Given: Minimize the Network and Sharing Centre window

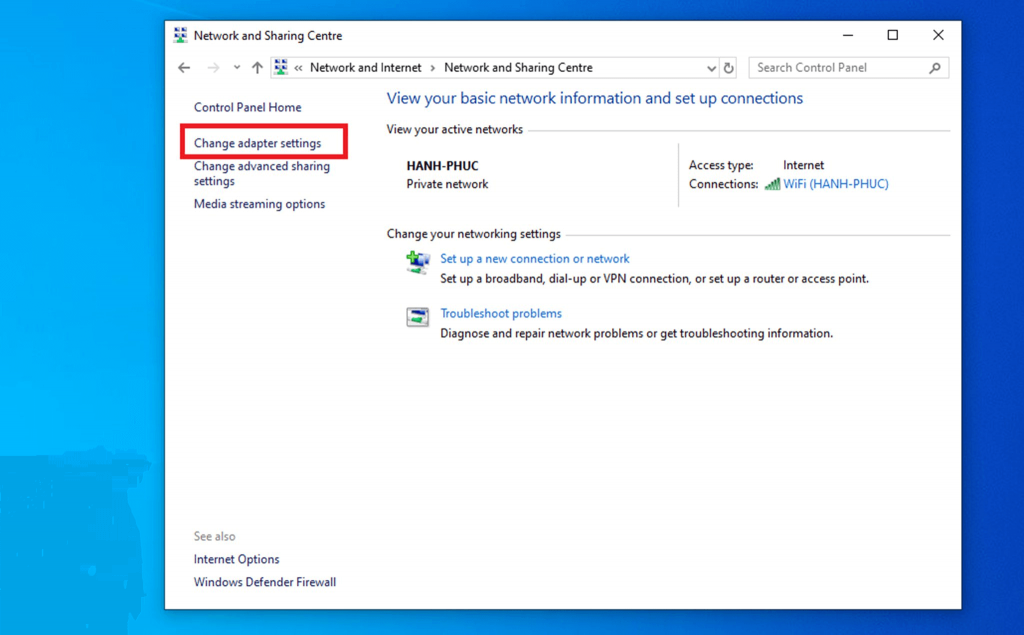Looking at the screenshot, I should coord(848,35).
